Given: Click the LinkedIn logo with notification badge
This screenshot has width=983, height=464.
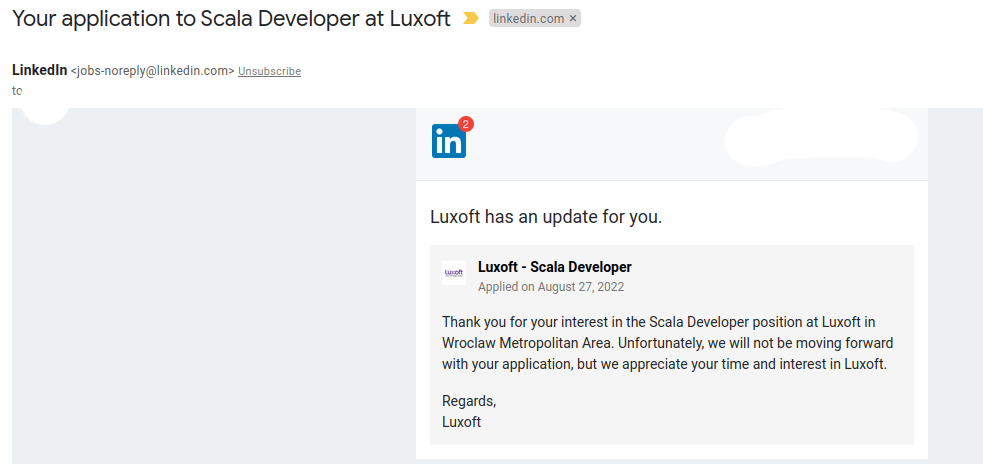Looking at the screenshot, I should [452, 138].
